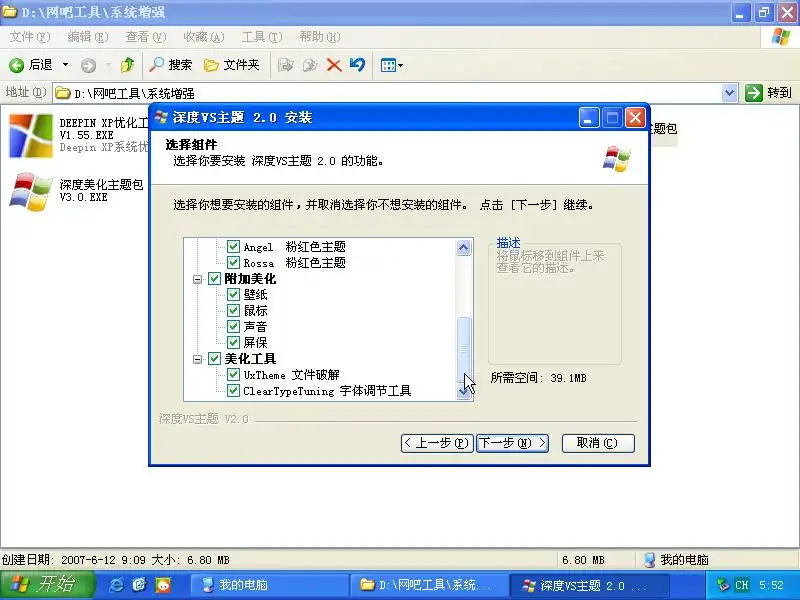Click the component list scroll up arrow

tap(463, 248)
